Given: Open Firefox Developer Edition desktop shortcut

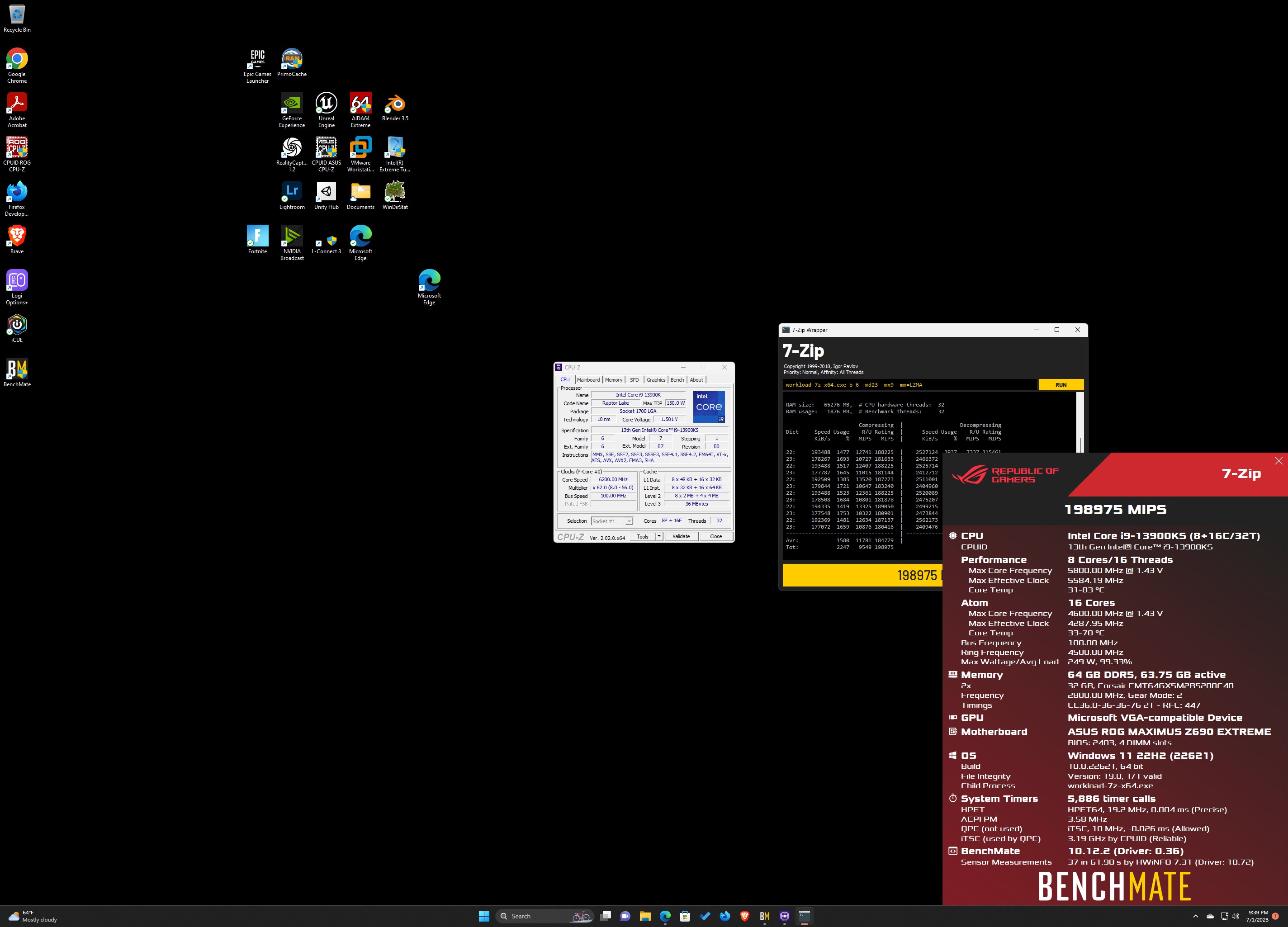Looking at the screenshot, I should point(17,199).
